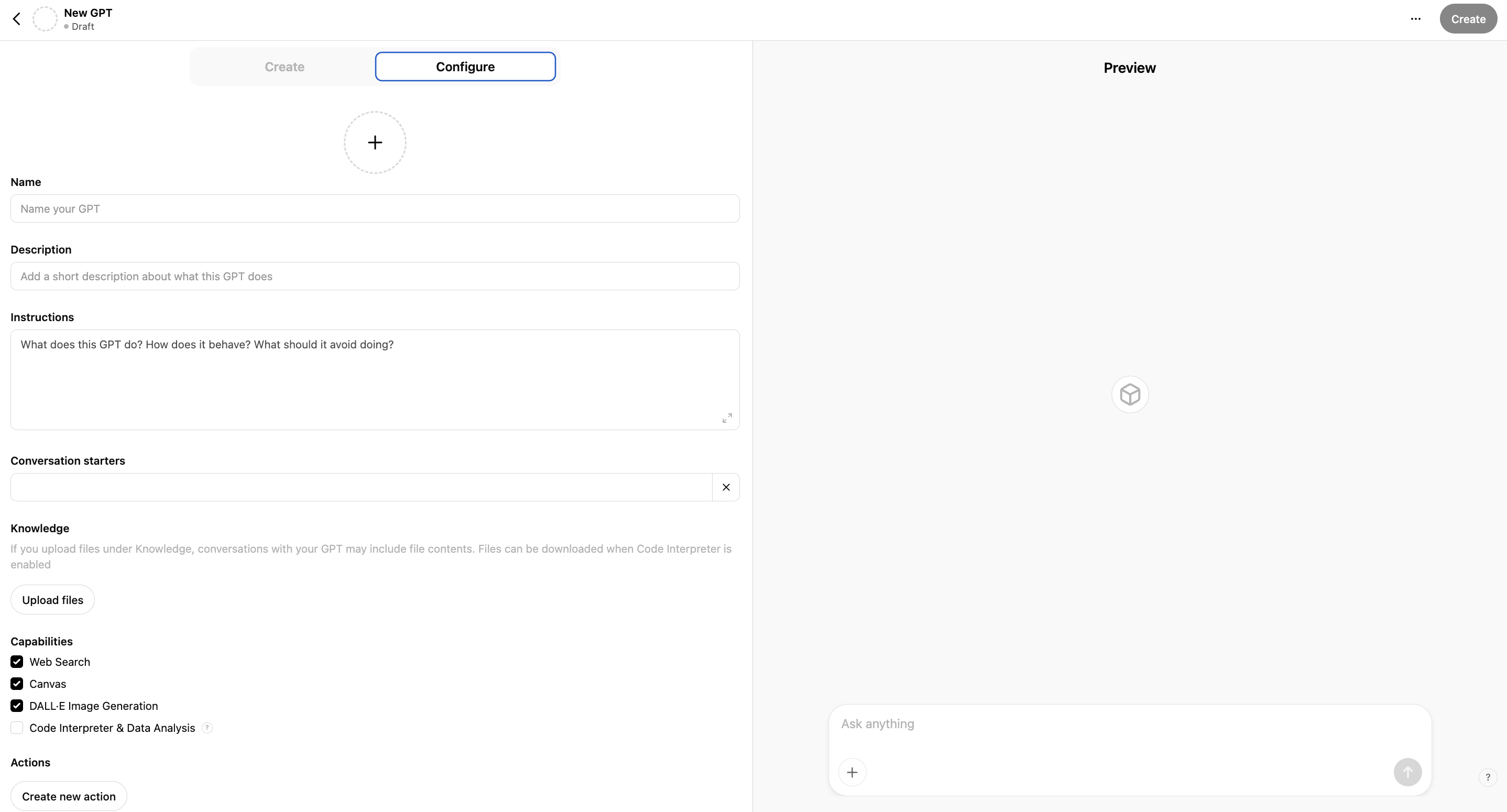Screen dimensions: 1507x812
Task: Open help via the question mark at bottom right
Action: pos(1487,777)
